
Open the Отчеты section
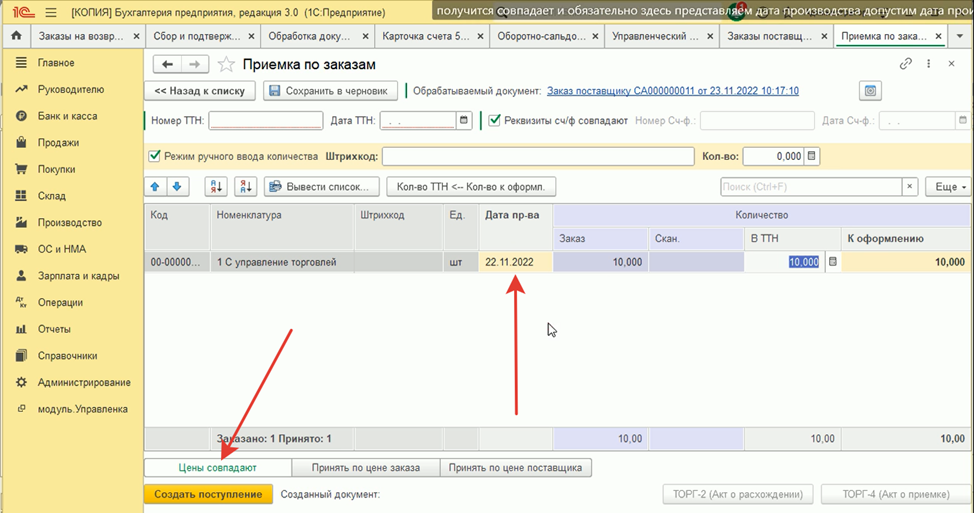(54, 329)
